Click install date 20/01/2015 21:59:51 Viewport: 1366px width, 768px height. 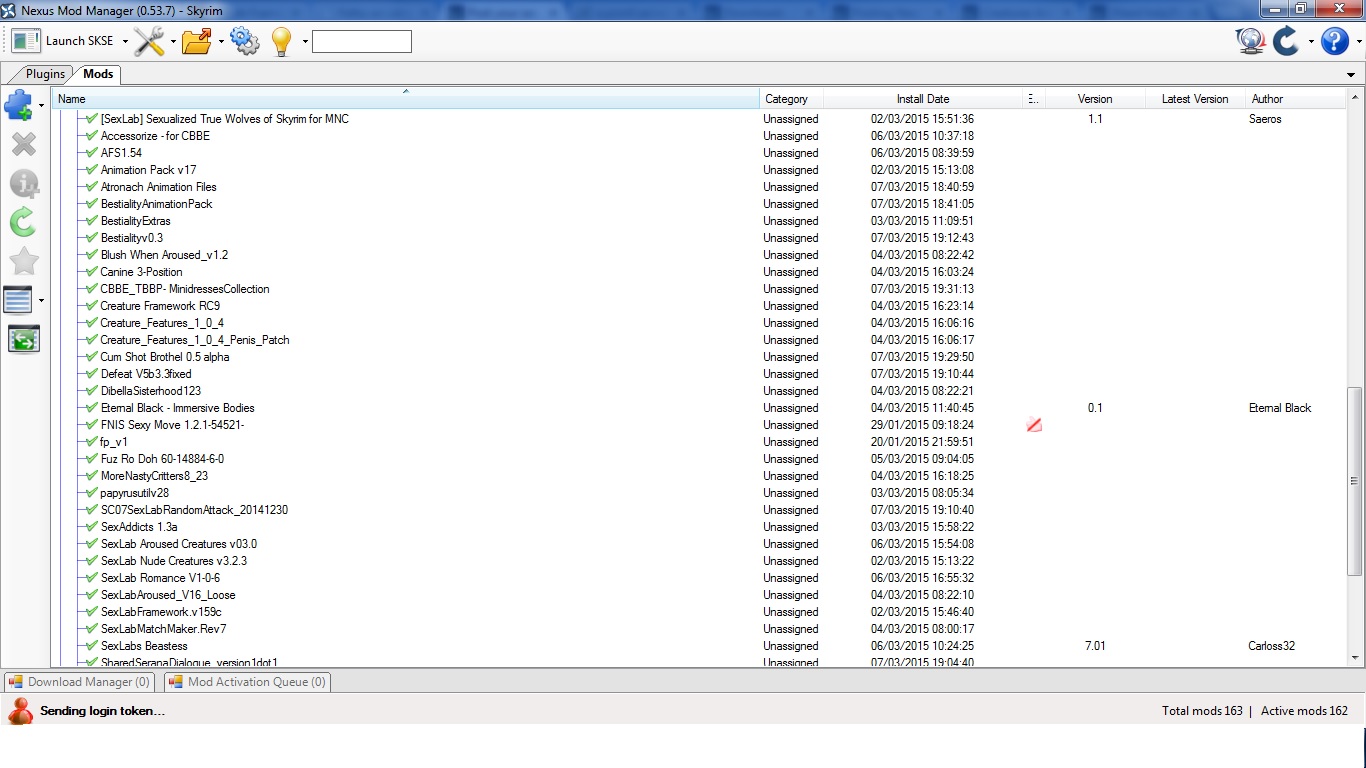922,442
